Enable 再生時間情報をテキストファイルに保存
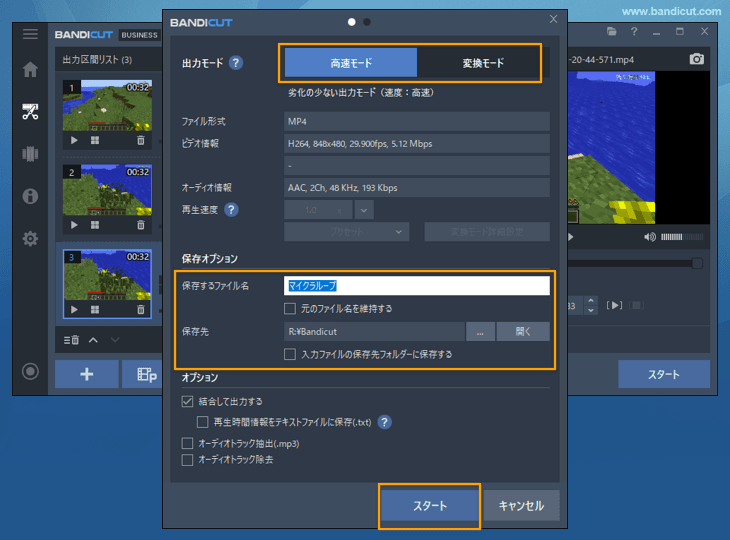 point(202,422)
